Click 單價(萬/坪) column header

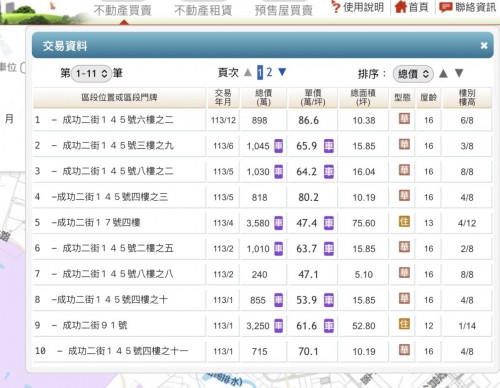(x=313, y=97)
